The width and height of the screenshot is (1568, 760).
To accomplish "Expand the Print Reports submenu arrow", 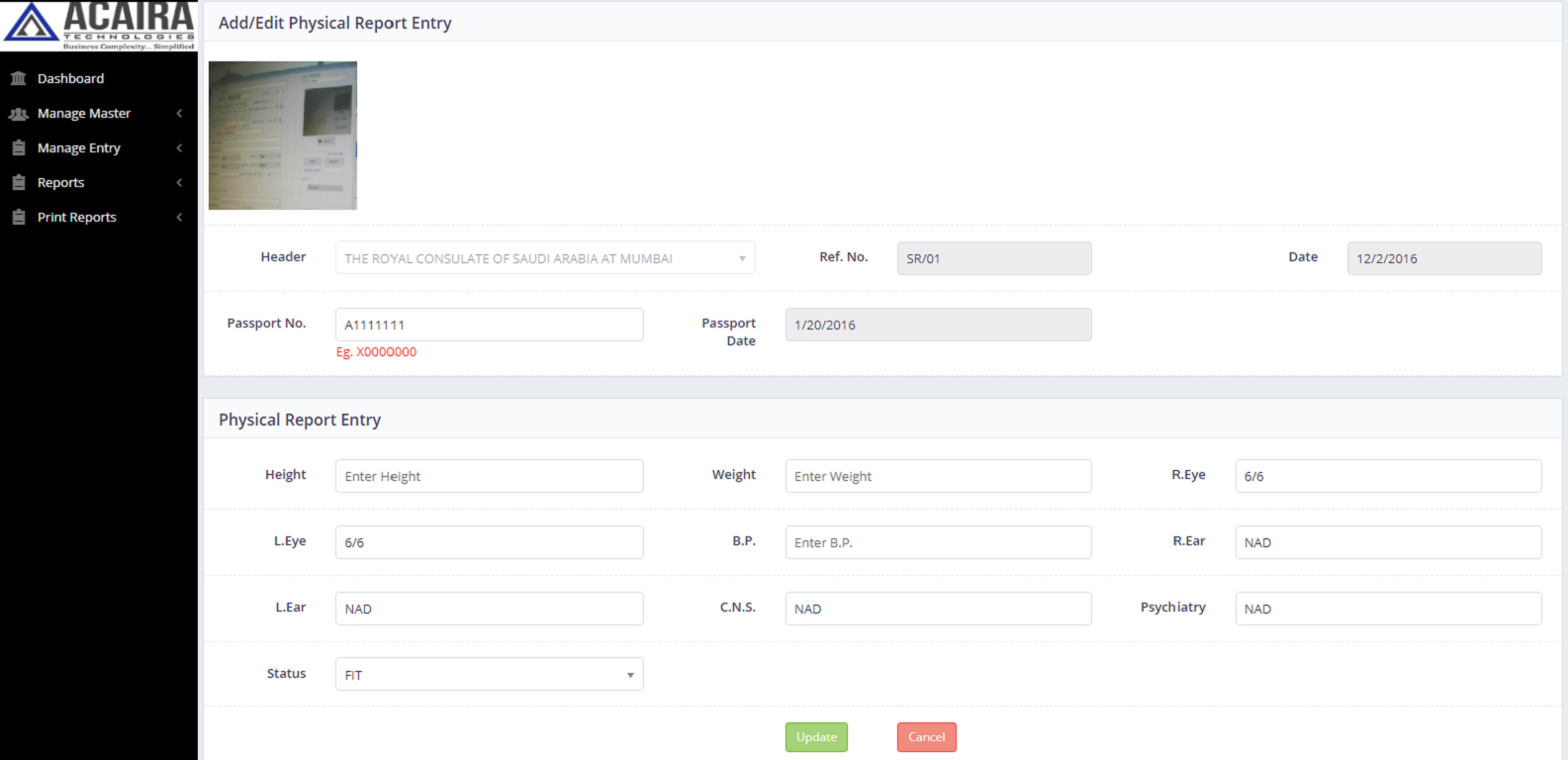I will 179,218.
